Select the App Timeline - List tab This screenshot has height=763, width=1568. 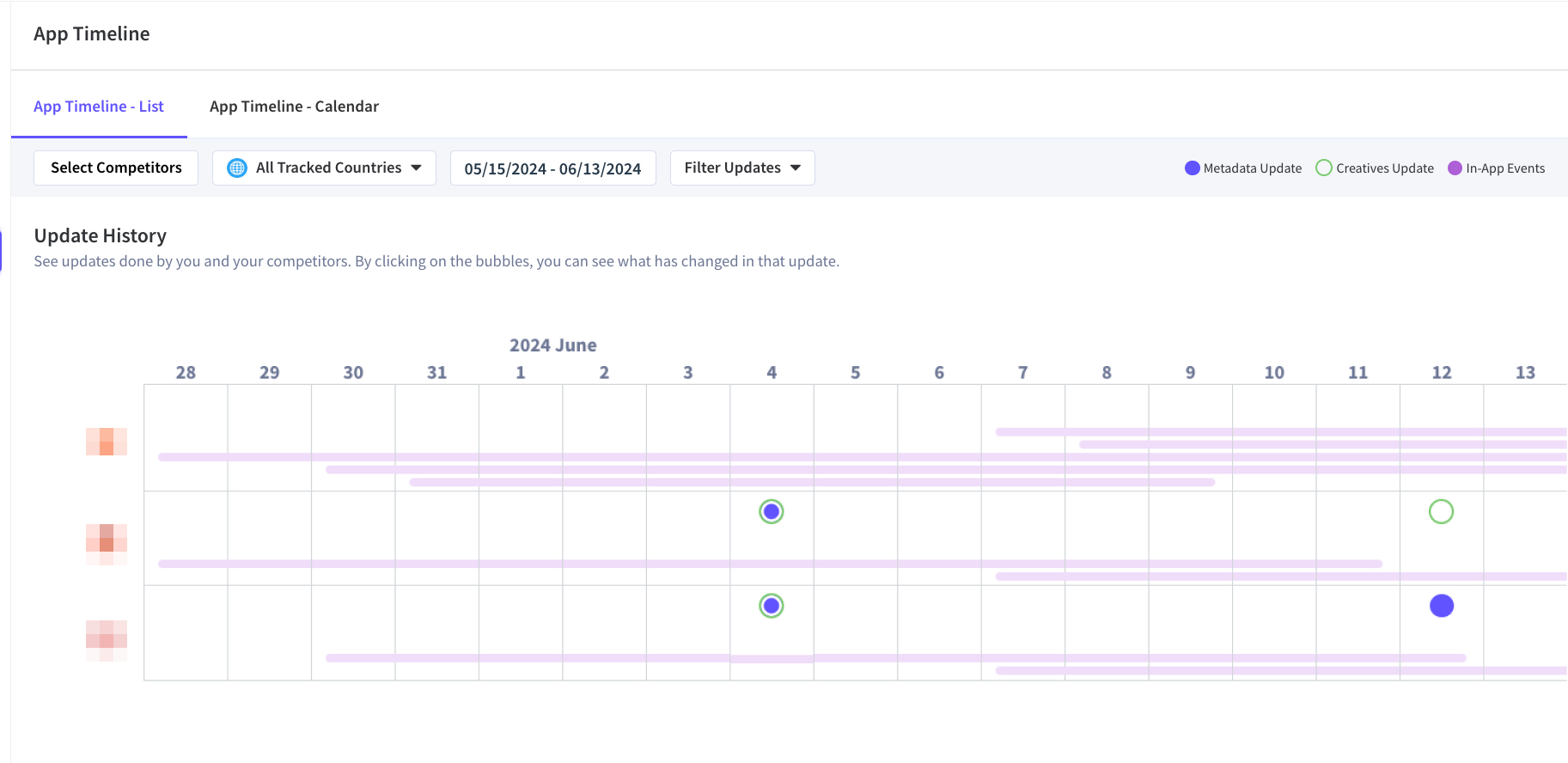point(99,107)
